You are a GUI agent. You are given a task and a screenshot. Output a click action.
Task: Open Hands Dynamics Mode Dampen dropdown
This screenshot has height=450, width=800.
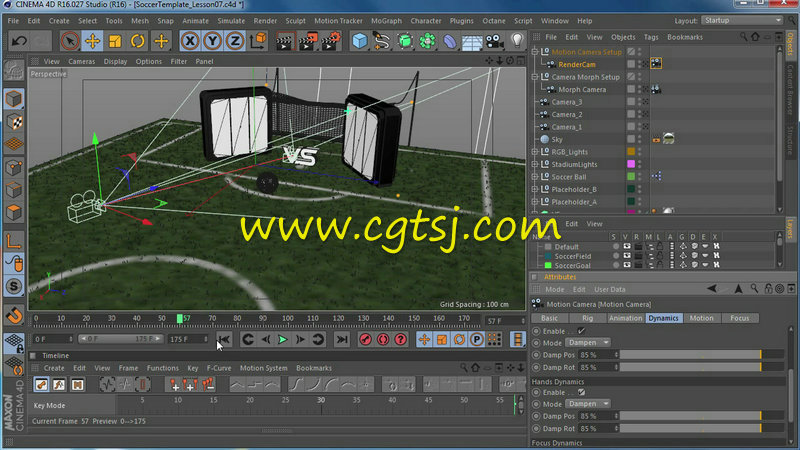pos(588,404)
